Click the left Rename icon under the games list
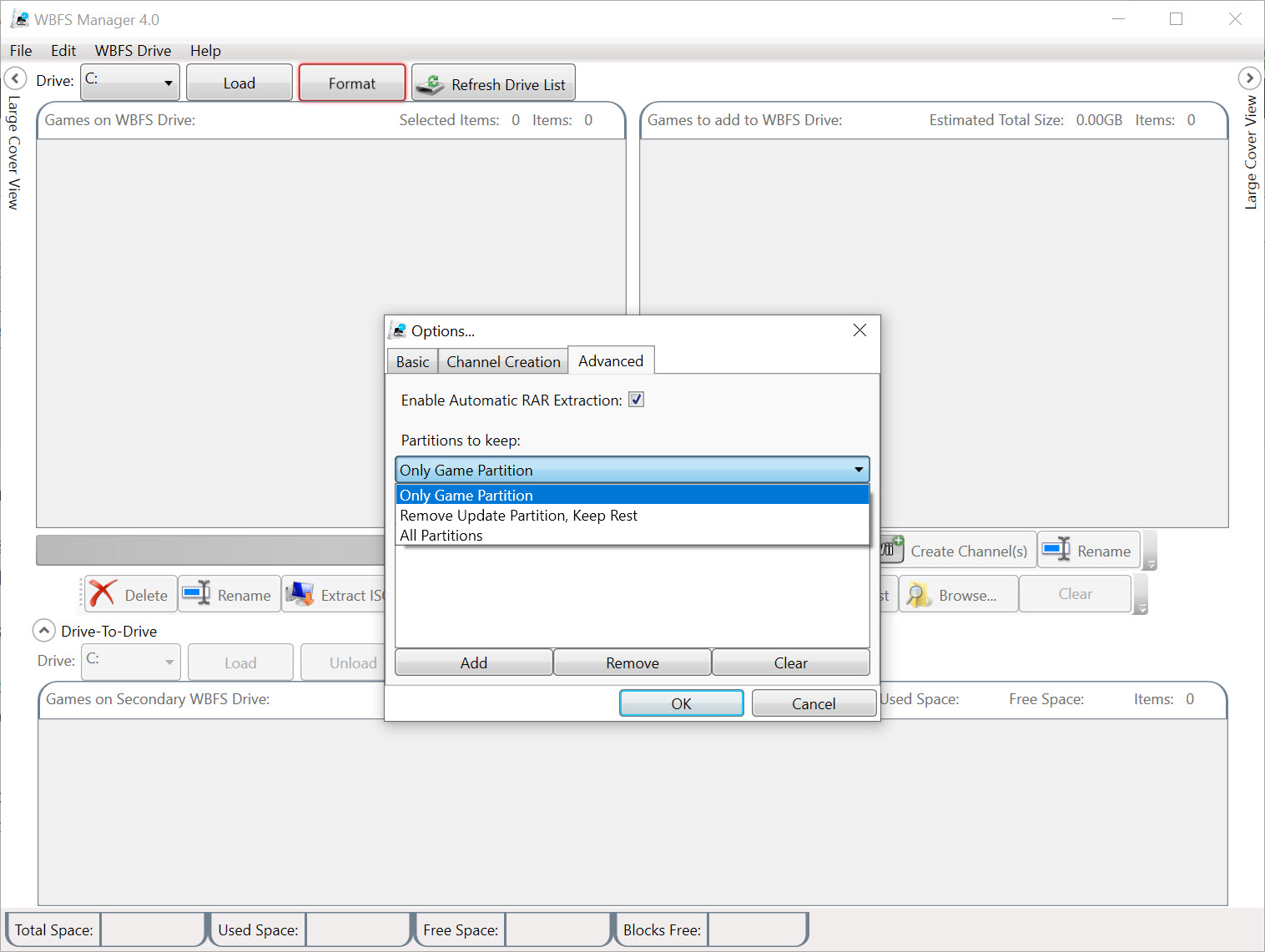Viewport: 1265px width, 952px height. (x=197, y=593)
